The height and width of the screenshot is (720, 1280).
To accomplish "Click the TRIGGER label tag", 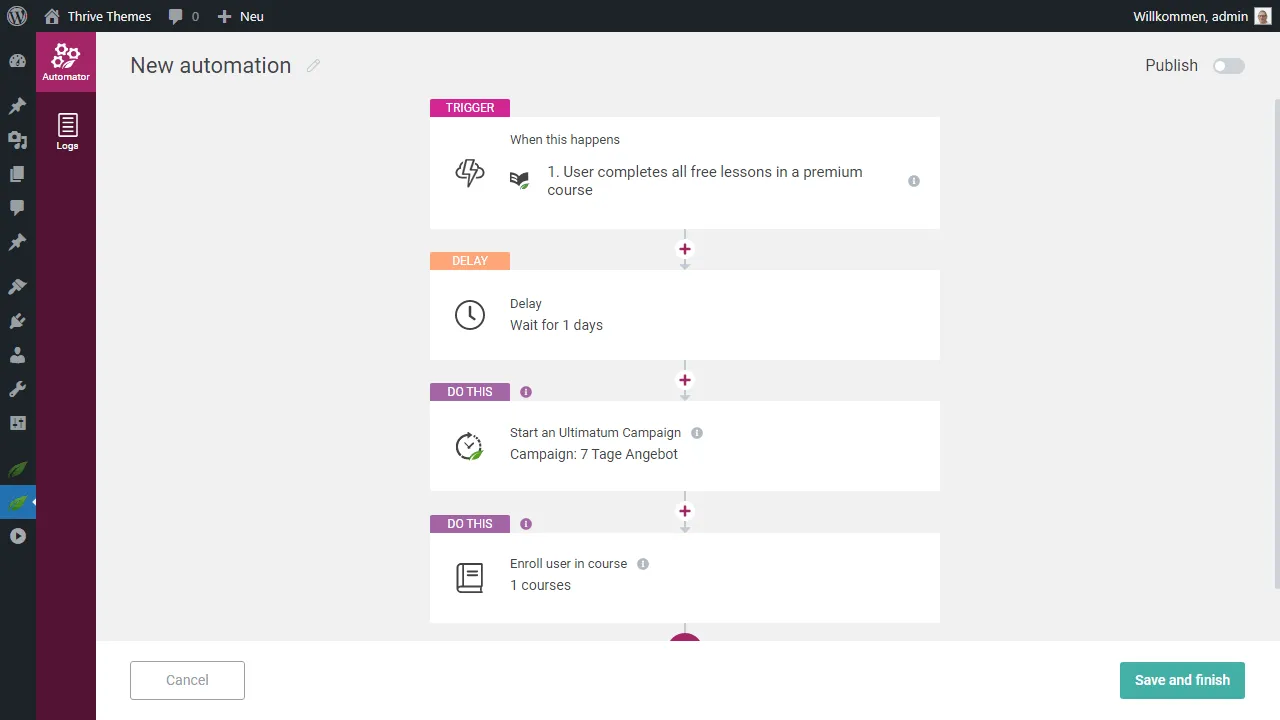I will [x=470, y=108].
